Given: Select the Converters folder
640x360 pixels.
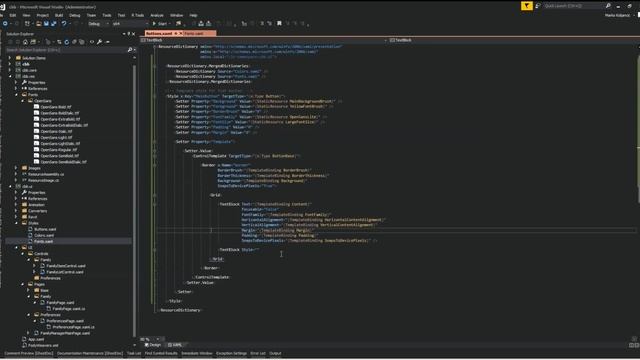Looking at the screenshot, I should 38,211.
